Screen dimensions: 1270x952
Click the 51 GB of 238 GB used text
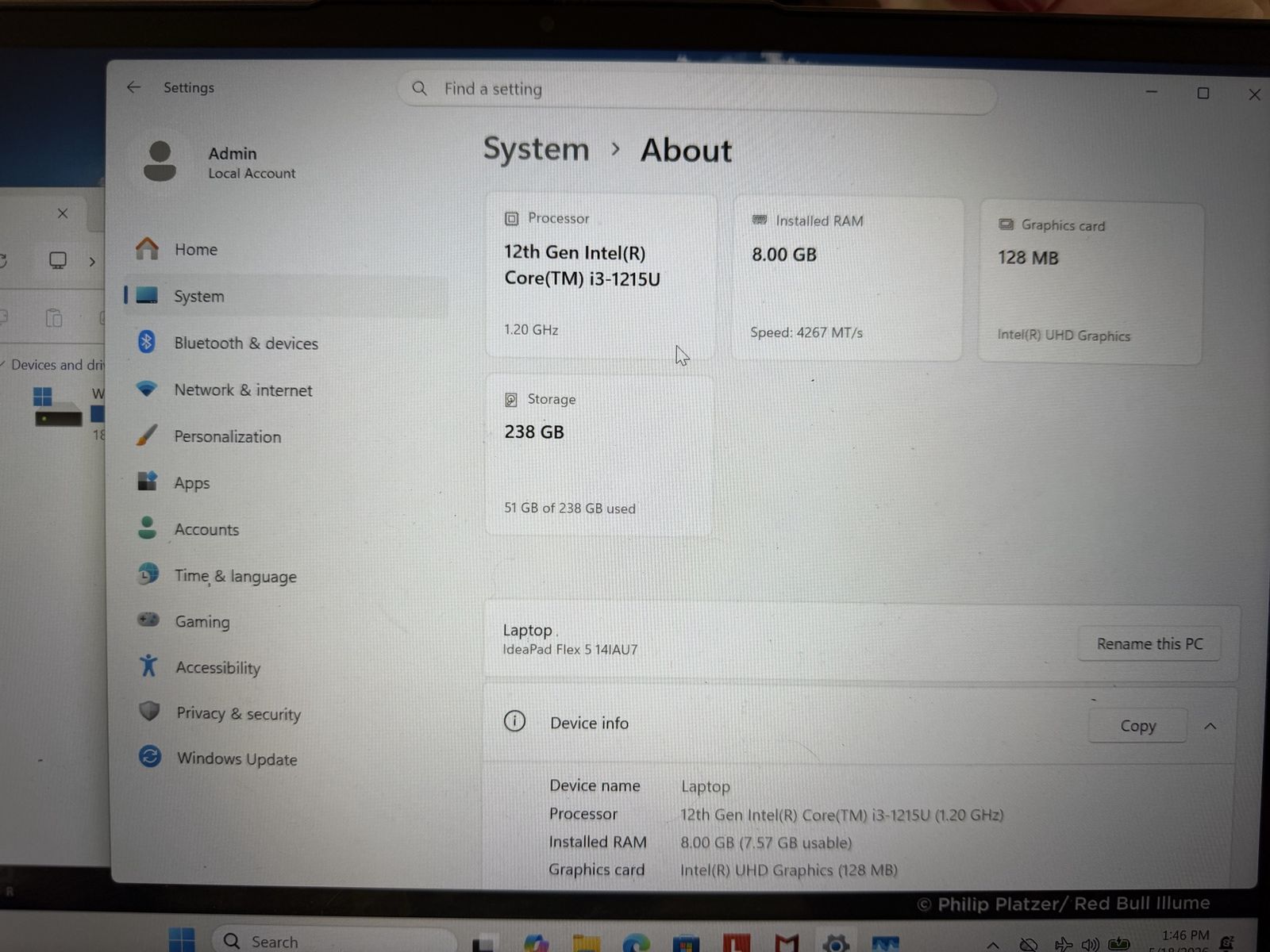click(570, 509)
